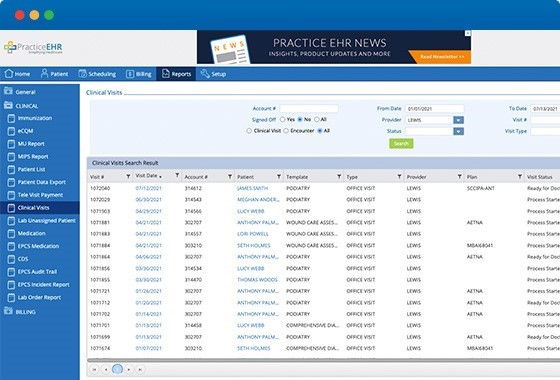This screenshot has height=380, width=560.
Task: Sort by Visit Status column header
Action: [539, 177]
